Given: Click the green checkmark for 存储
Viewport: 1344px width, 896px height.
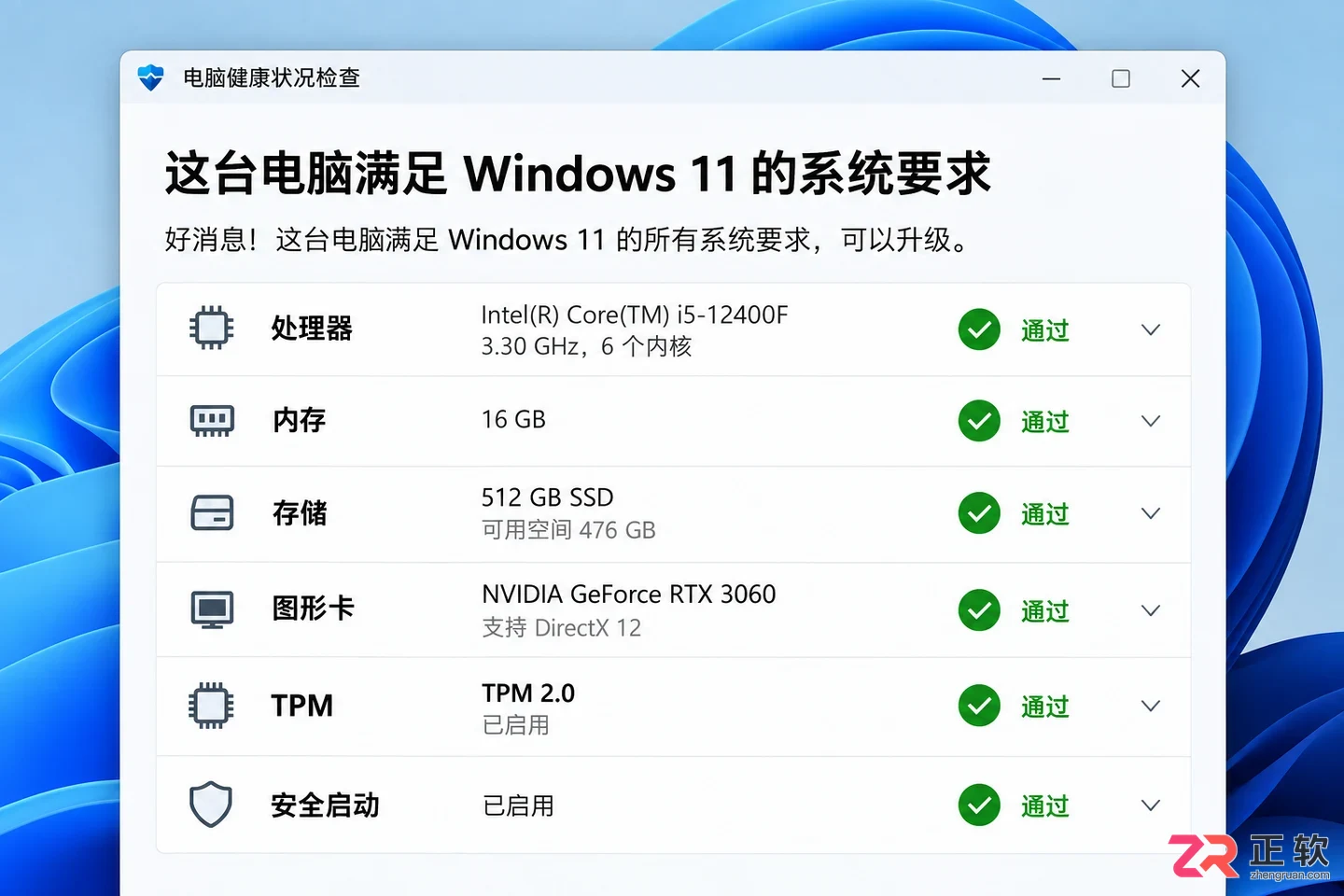Looking at the screenshot, I should [x=979, y=513].
